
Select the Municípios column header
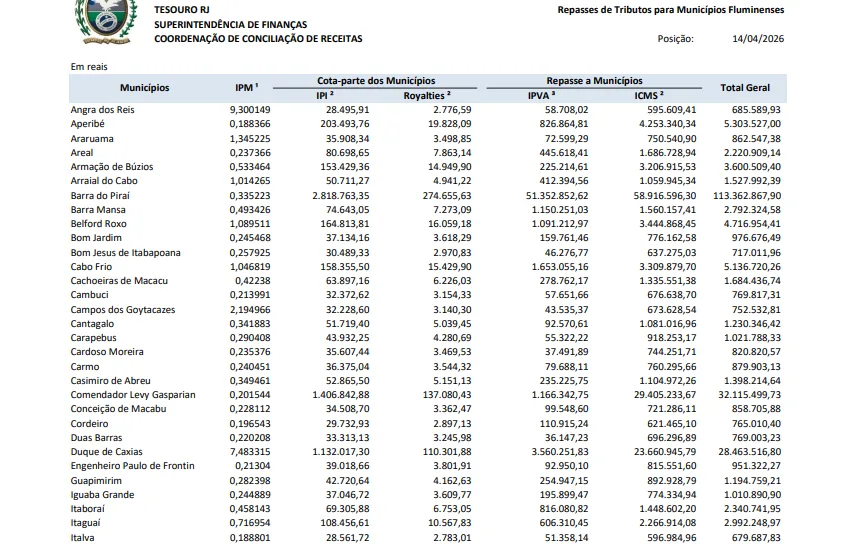[x=144, y=88]
